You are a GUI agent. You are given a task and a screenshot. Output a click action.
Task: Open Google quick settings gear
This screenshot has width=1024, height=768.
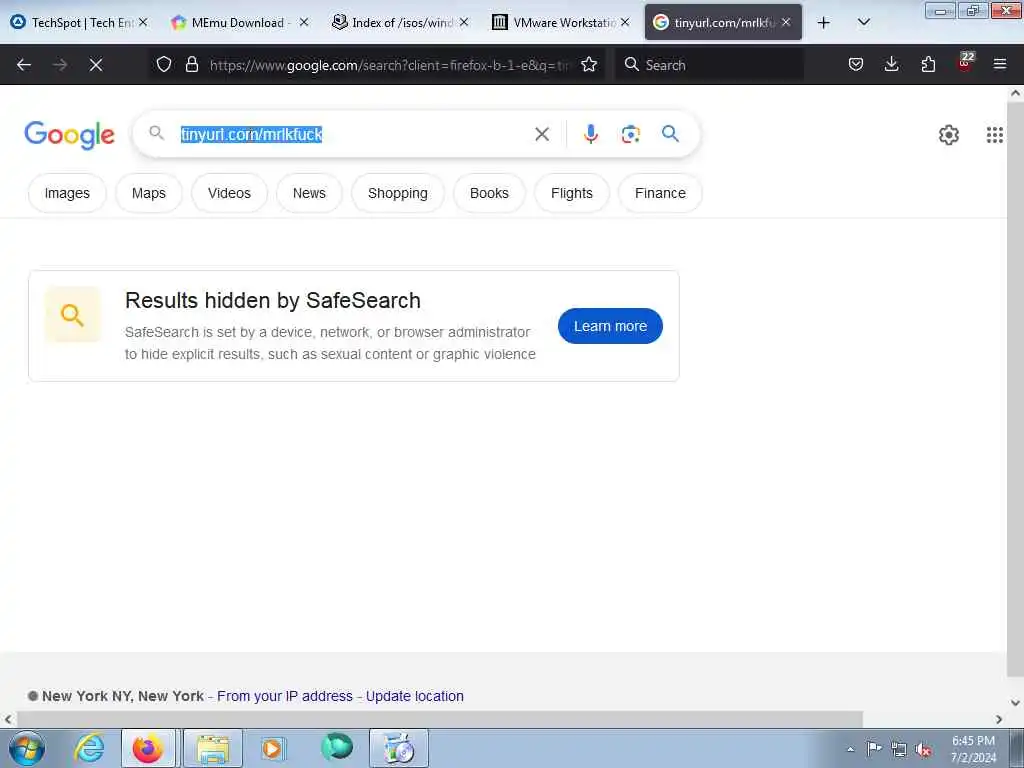pos(948,135)
